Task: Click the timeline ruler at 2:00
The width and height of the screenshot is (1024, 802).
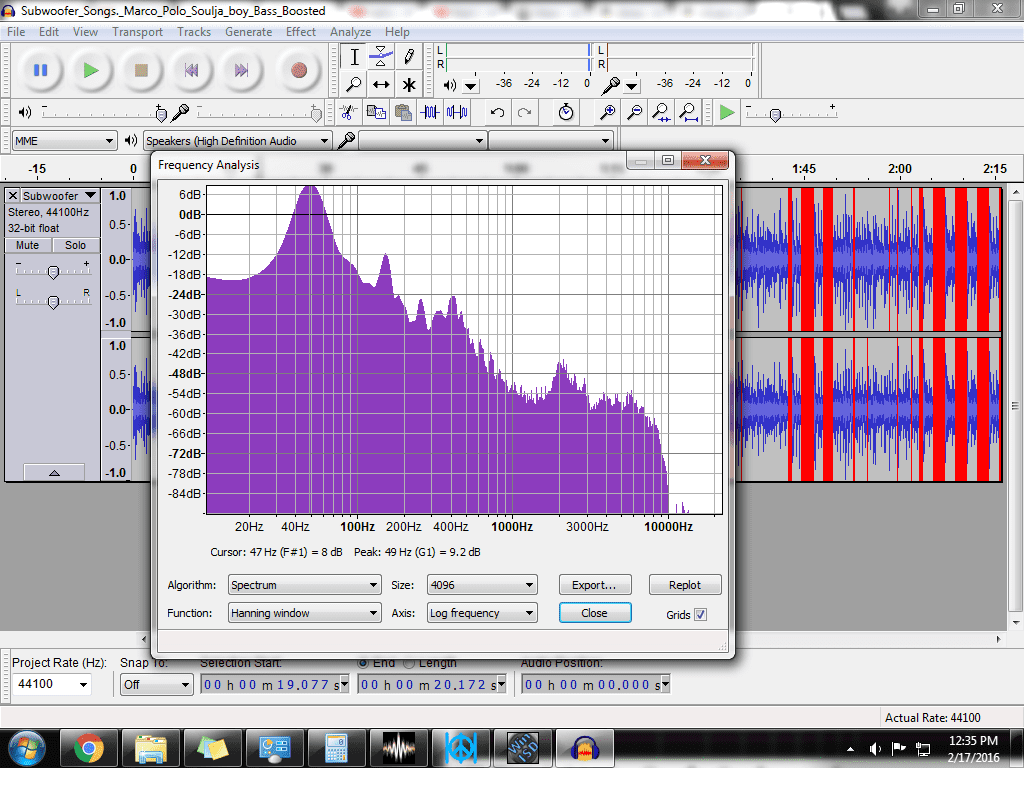Action: click(899, 169)
